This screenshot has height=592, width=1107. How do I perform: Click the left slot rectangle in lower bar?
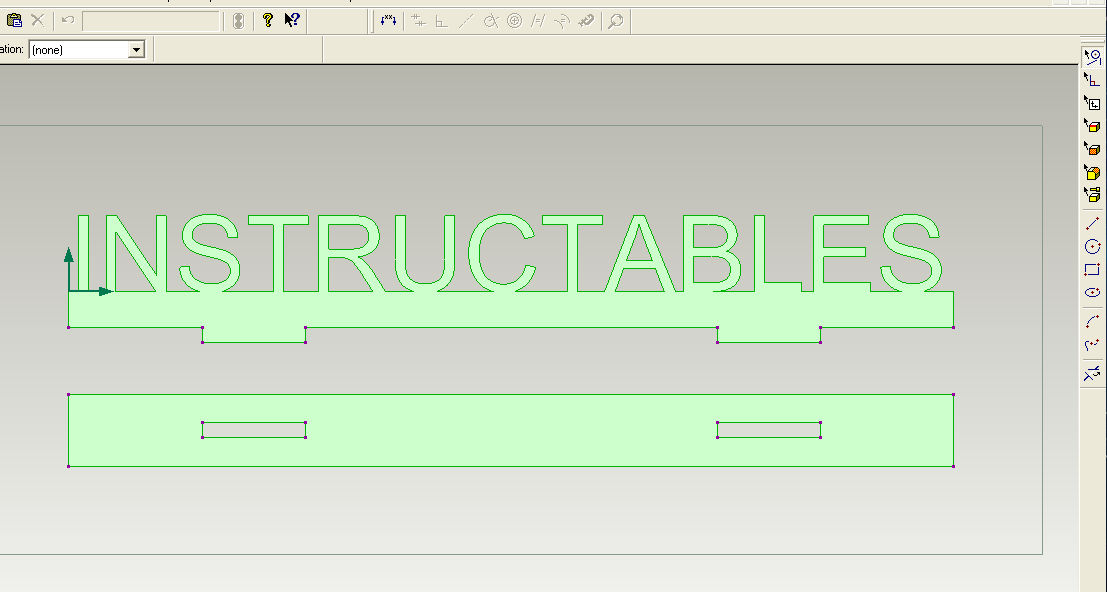coord(254,430)
